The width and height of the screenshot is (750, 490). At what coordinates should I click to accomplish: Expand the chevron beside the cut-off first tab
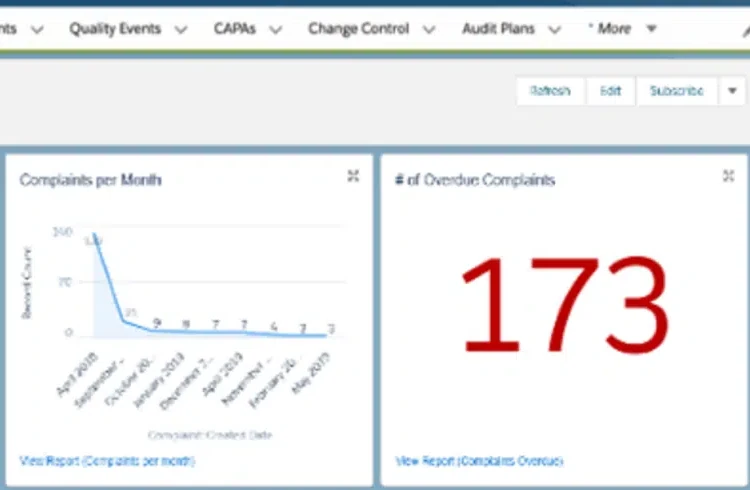click(x=37, y=30)
